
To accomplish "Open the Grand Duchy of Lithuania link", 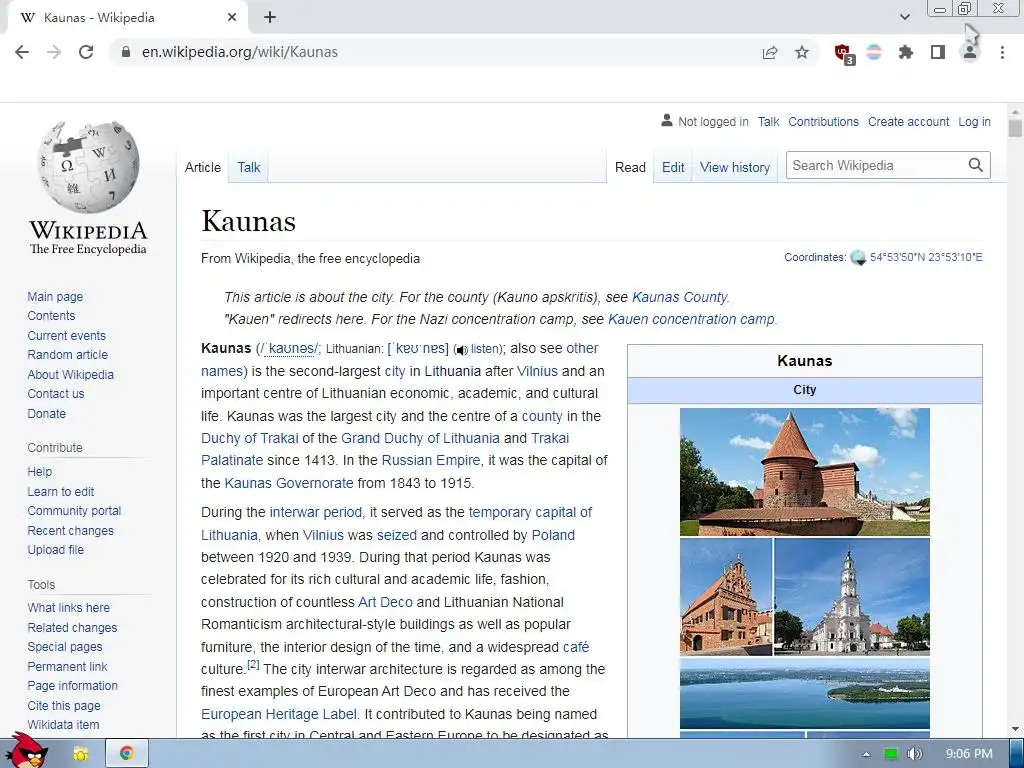I will [x=420, y=438].
